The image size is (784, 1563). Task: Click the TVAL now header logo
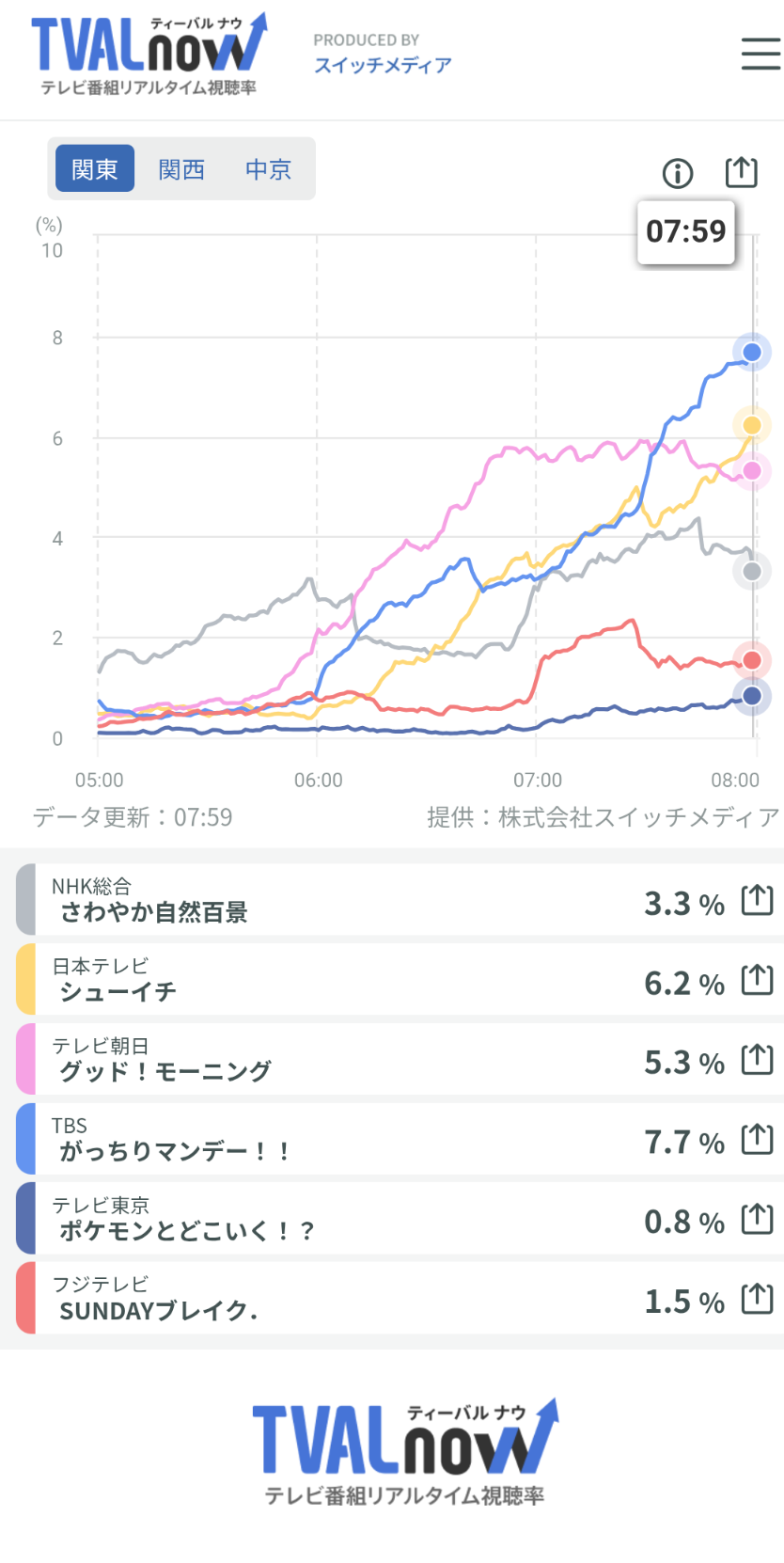click(x=149, y=55)
